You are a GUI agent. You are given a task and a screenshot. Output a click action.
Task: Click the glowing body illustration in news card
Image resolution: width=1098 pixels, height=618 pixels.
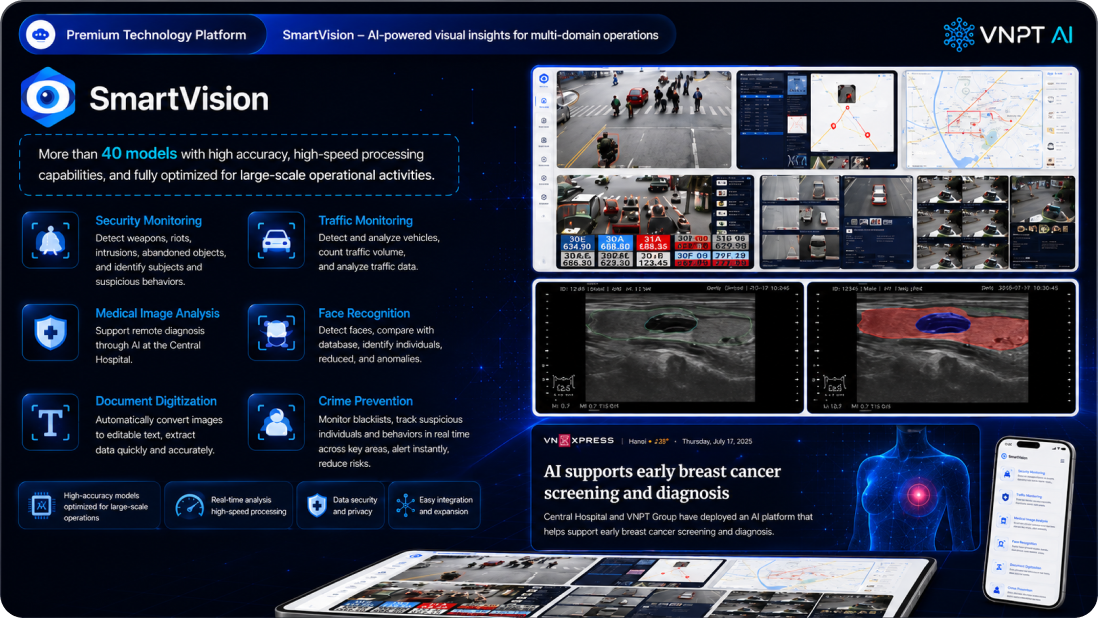(x=912, y=489)
